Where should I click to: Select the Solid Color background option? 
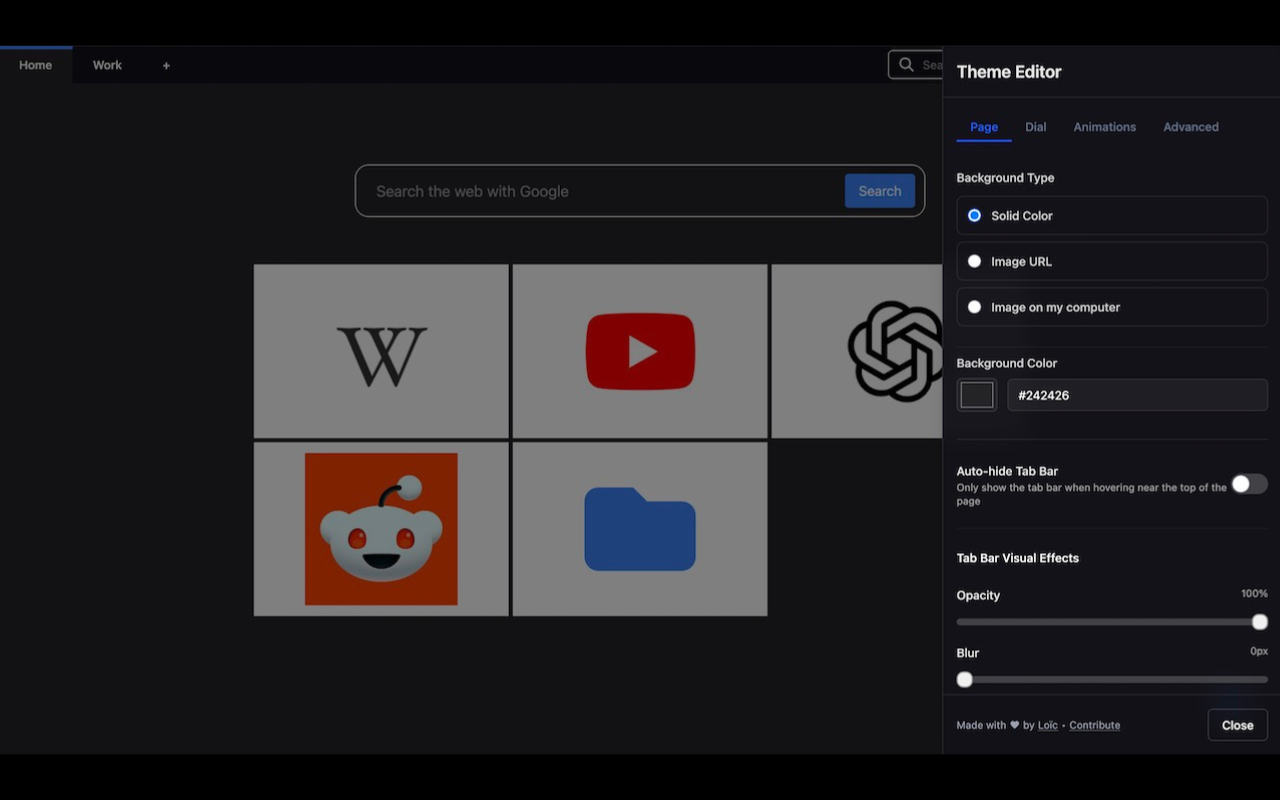1112,216
